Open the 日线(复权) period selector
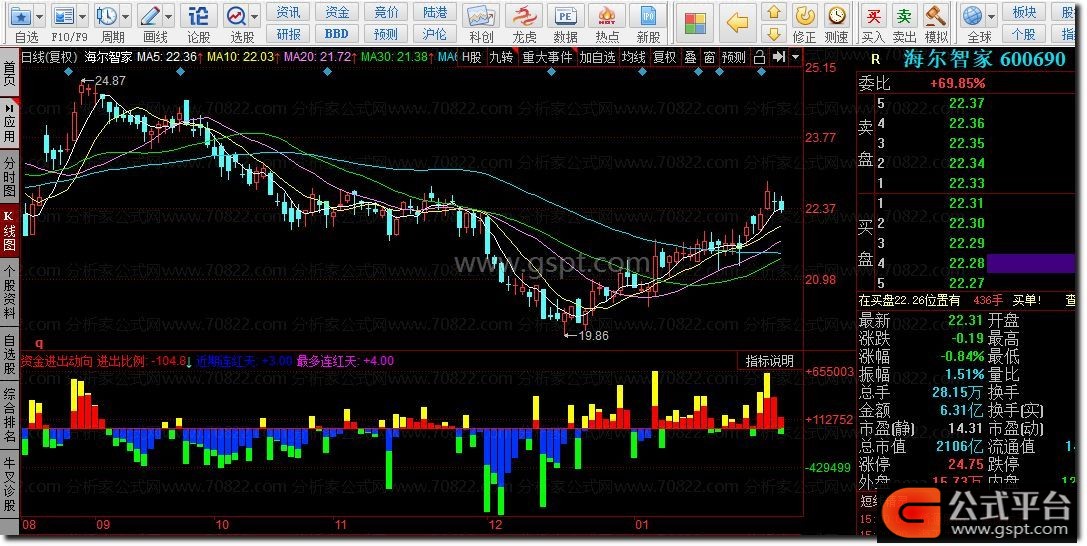This screenshot has height=546, width=1087. click(49, 57)
